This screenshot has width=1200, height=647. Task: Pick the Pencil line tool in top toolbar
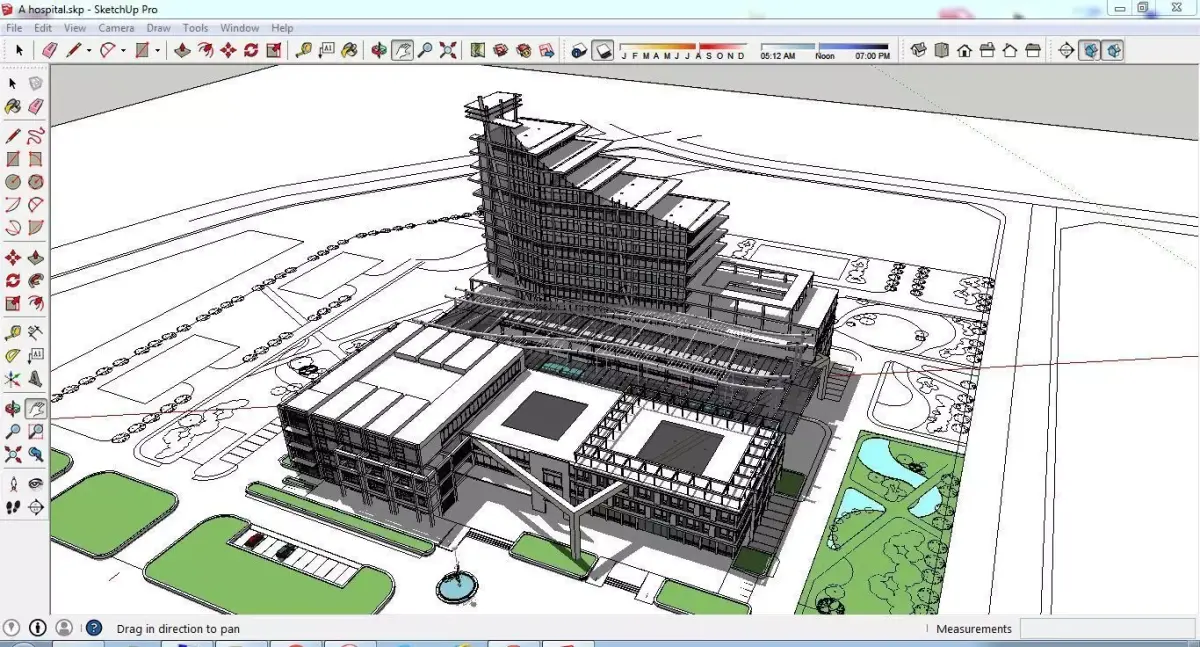[74, 50]
